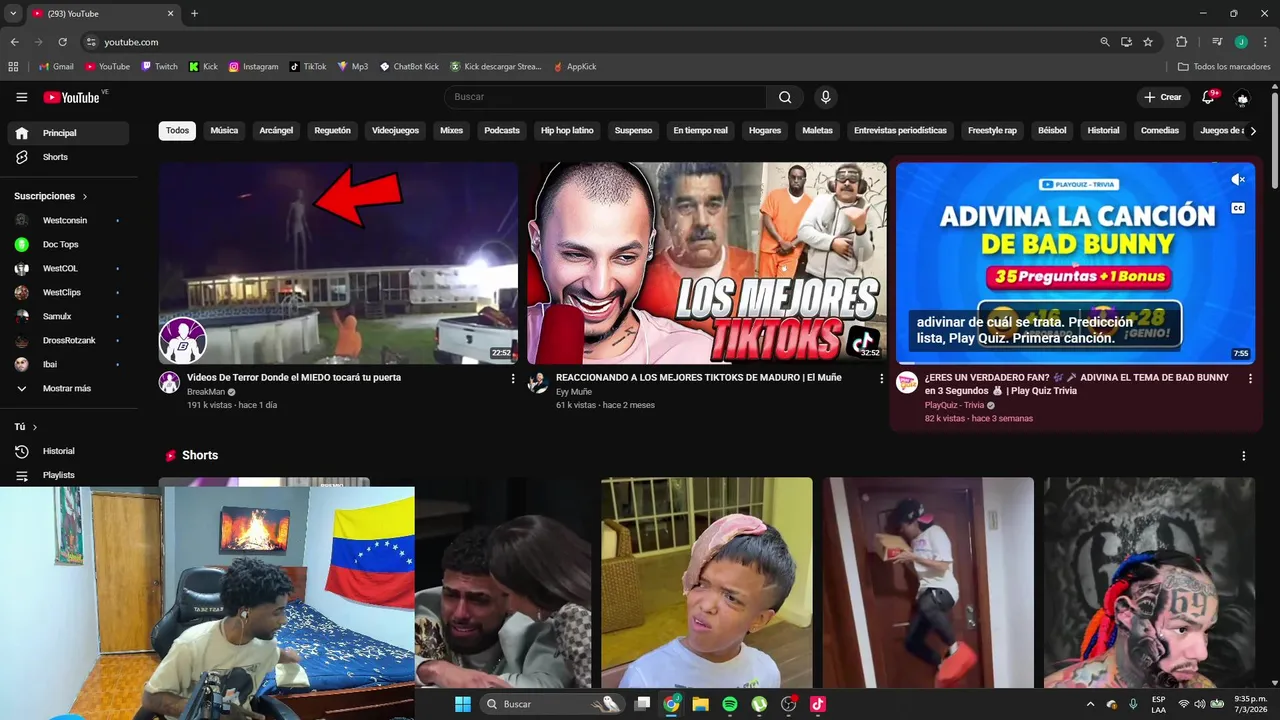Open the YouTube hamburger guide menu
The image size is (1280, 720).
[22, 97]
